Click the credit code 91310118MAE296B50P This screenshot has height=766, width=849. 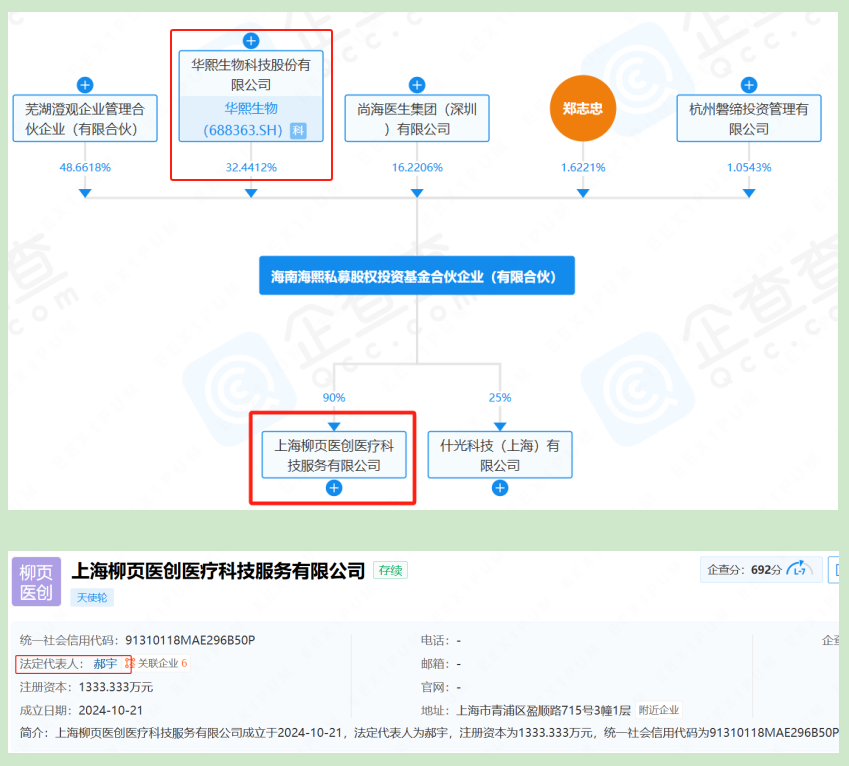pyautogui.click(x=190, y=640)
